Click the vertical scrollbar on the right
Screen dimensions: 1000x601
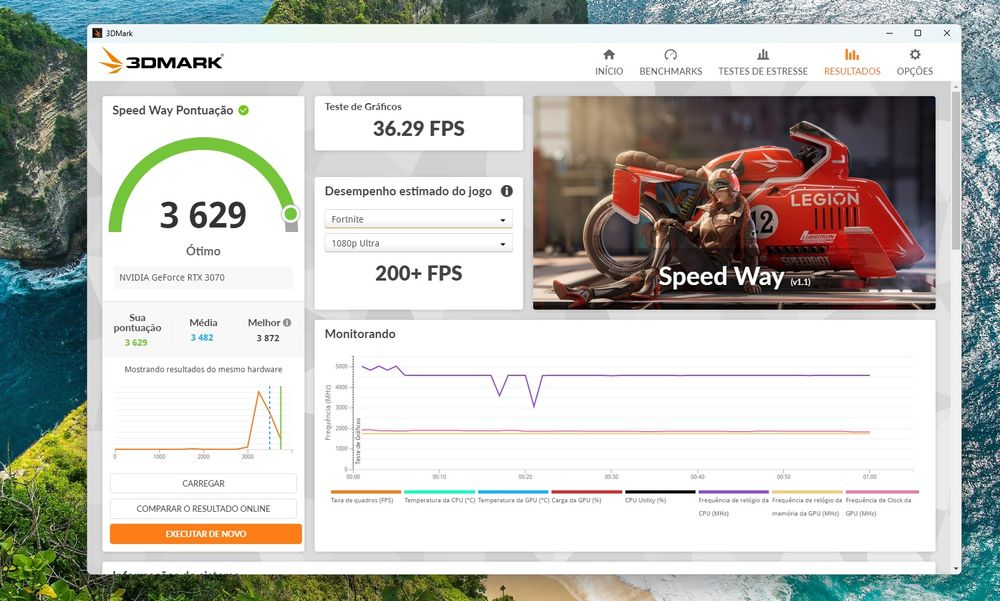955,170
